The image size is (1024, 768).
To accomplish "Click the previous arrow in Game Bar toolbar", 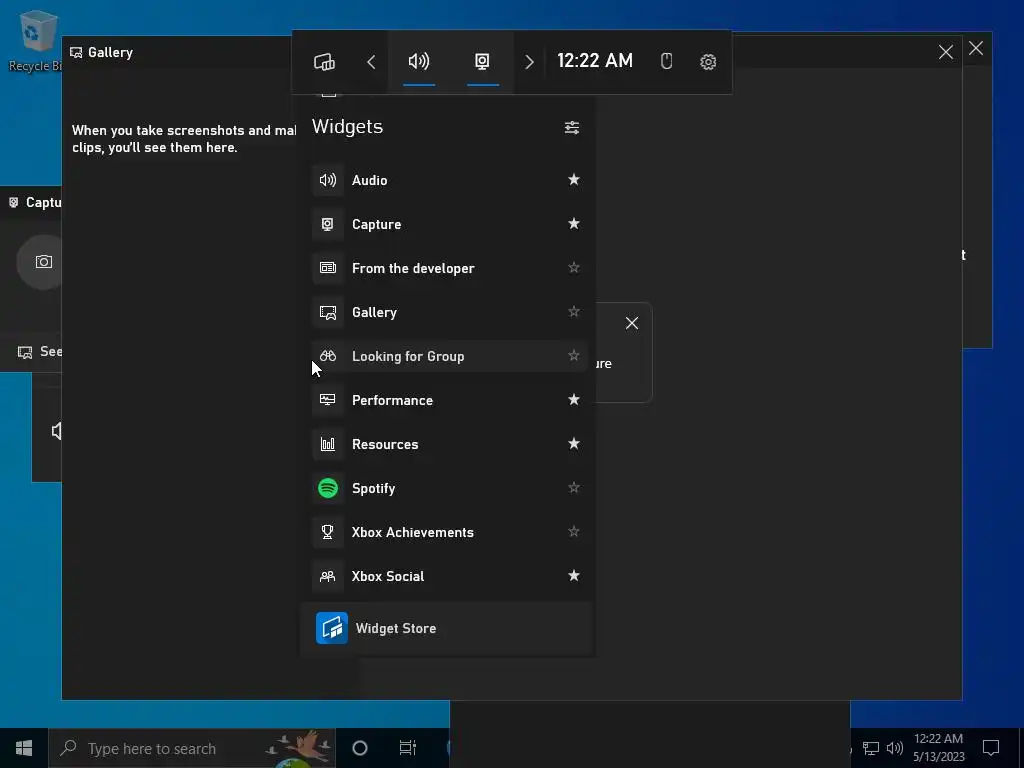I will click(371, 62).
